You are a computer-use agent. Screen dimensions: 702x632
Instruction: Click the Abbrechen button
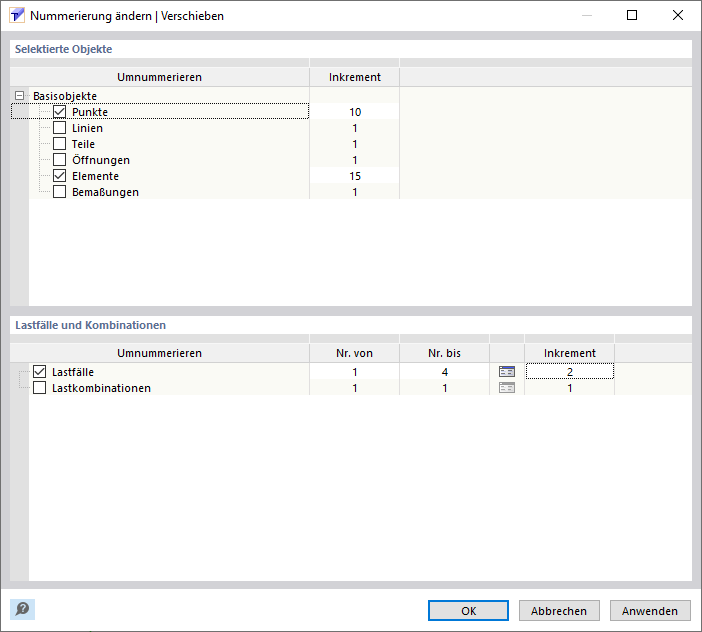(x=559, y=611)
